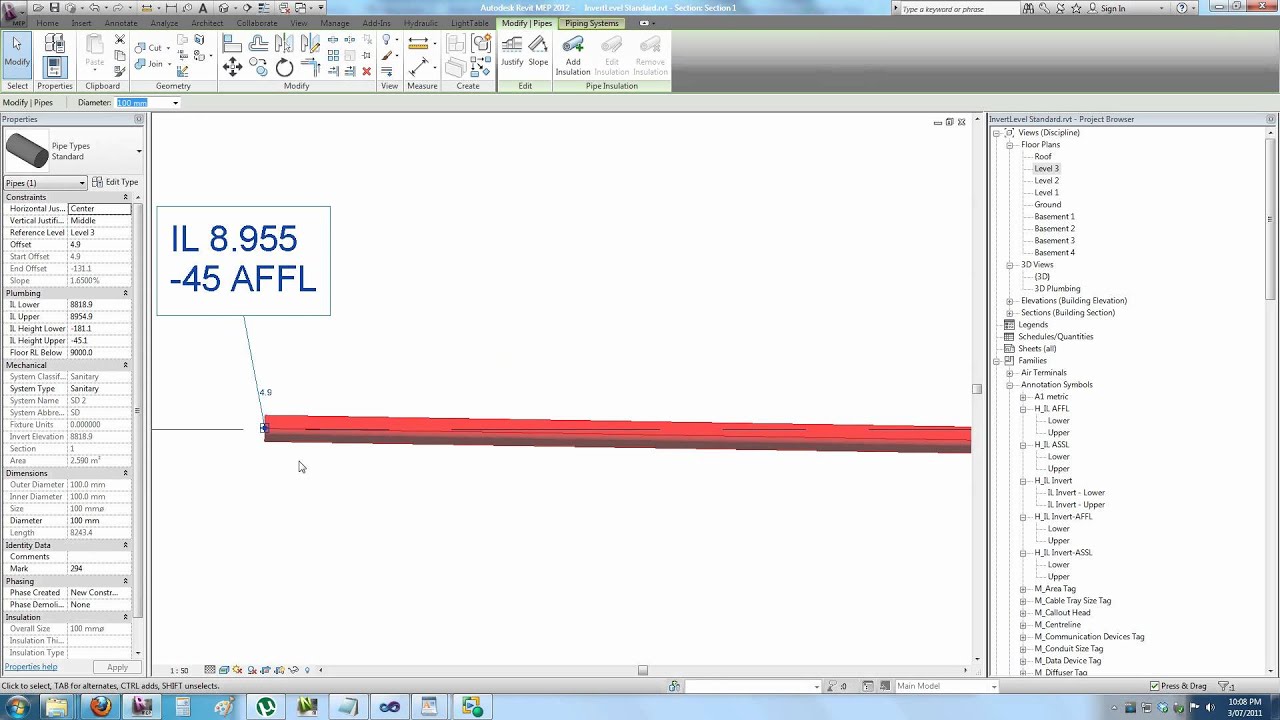Screen dimensions: 1280x720
Task: Open the Manage ribbon tab
Action: pos(335,23)
